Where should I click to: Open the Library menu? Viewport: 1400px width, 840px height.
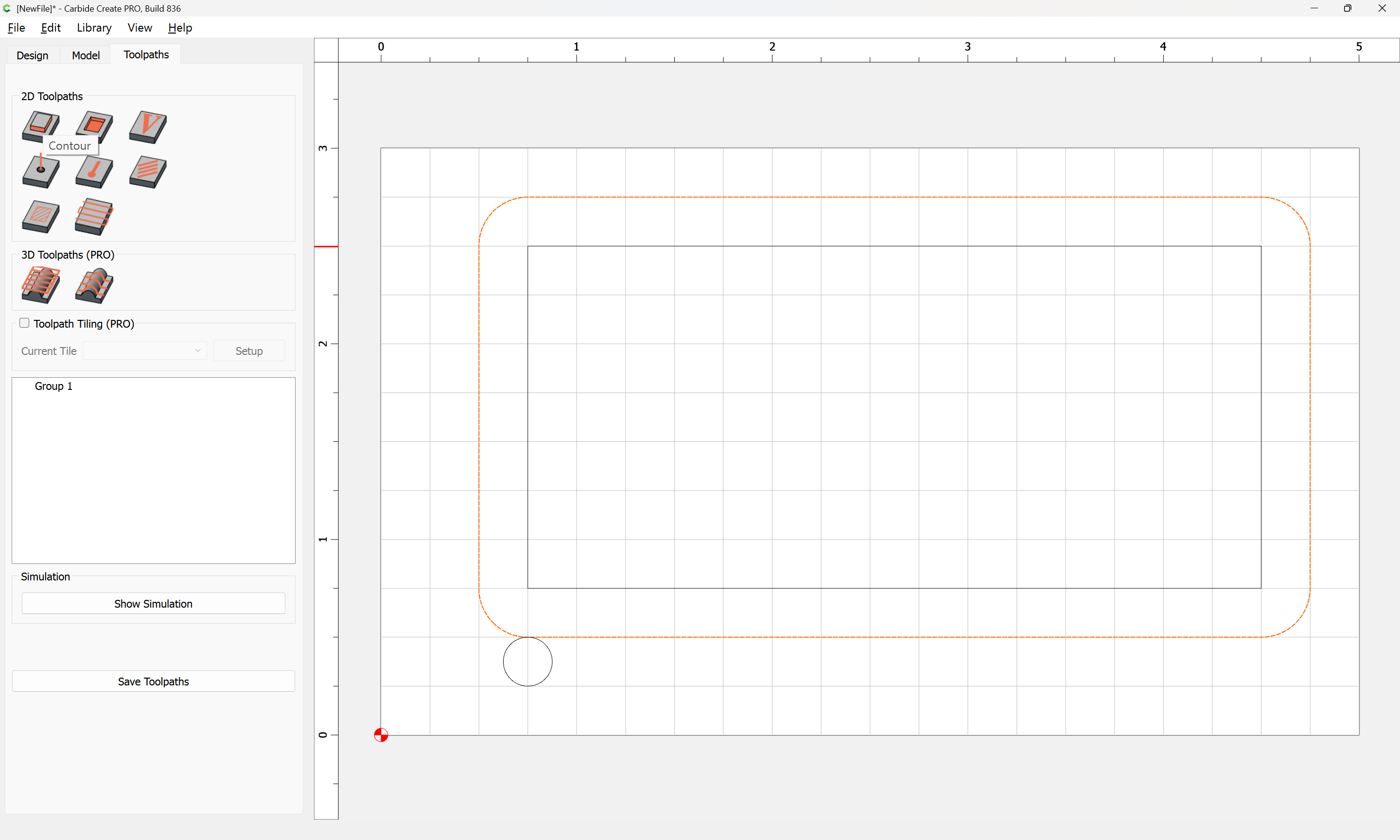click(94, 28)
